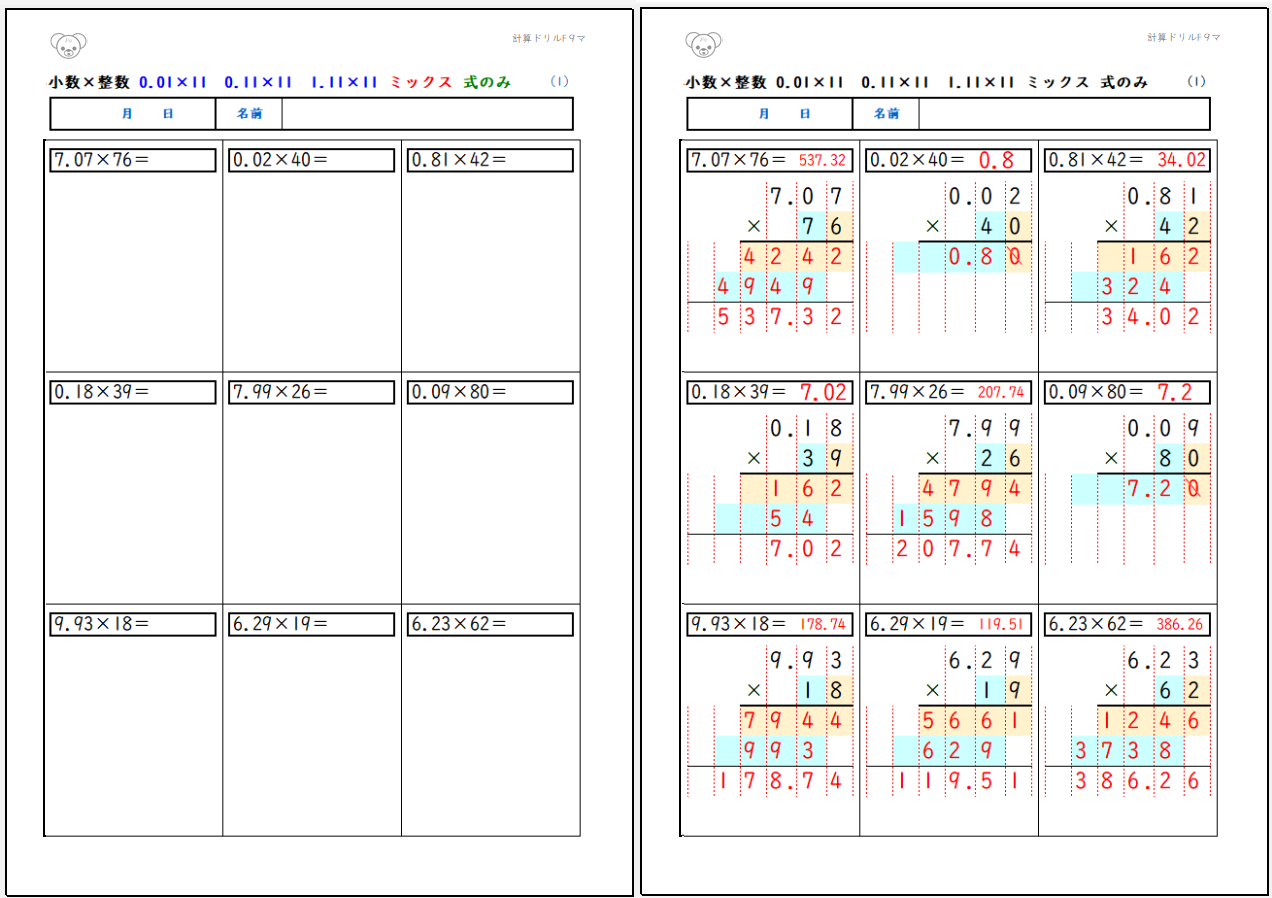Viewport: 1272px width, 898px height.
Task: Click the red answer 207.74
Action: [1001, 392]
